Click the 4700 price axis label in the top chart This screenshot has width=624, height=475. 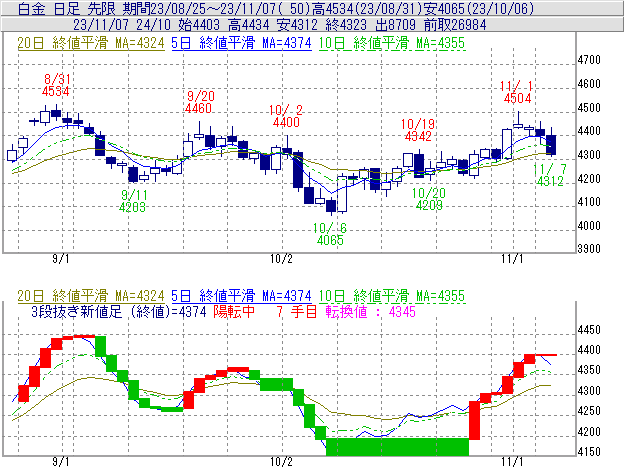click(589, 60)
